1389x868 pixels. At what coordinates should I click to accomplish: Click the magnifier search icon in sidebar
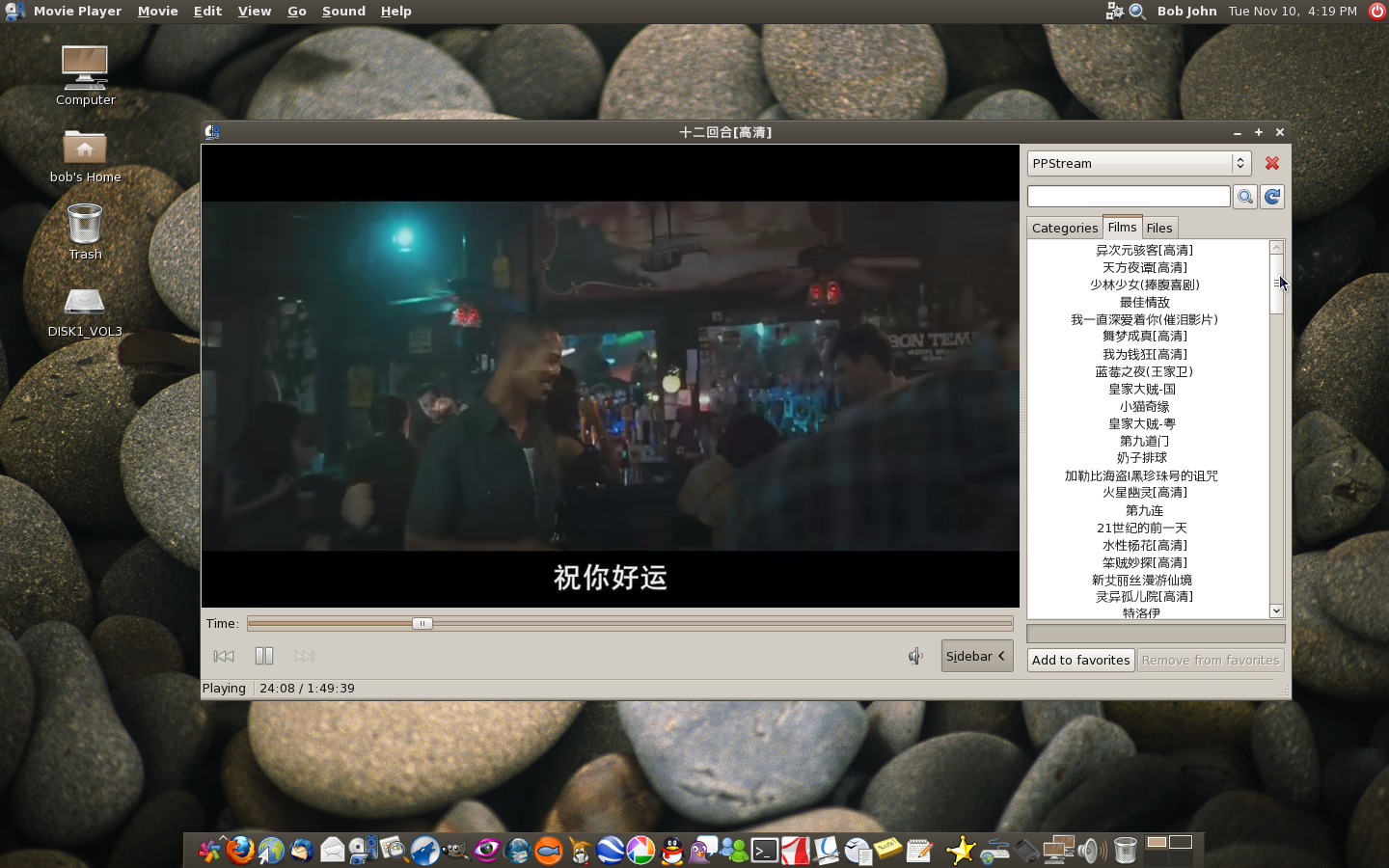1245,197
